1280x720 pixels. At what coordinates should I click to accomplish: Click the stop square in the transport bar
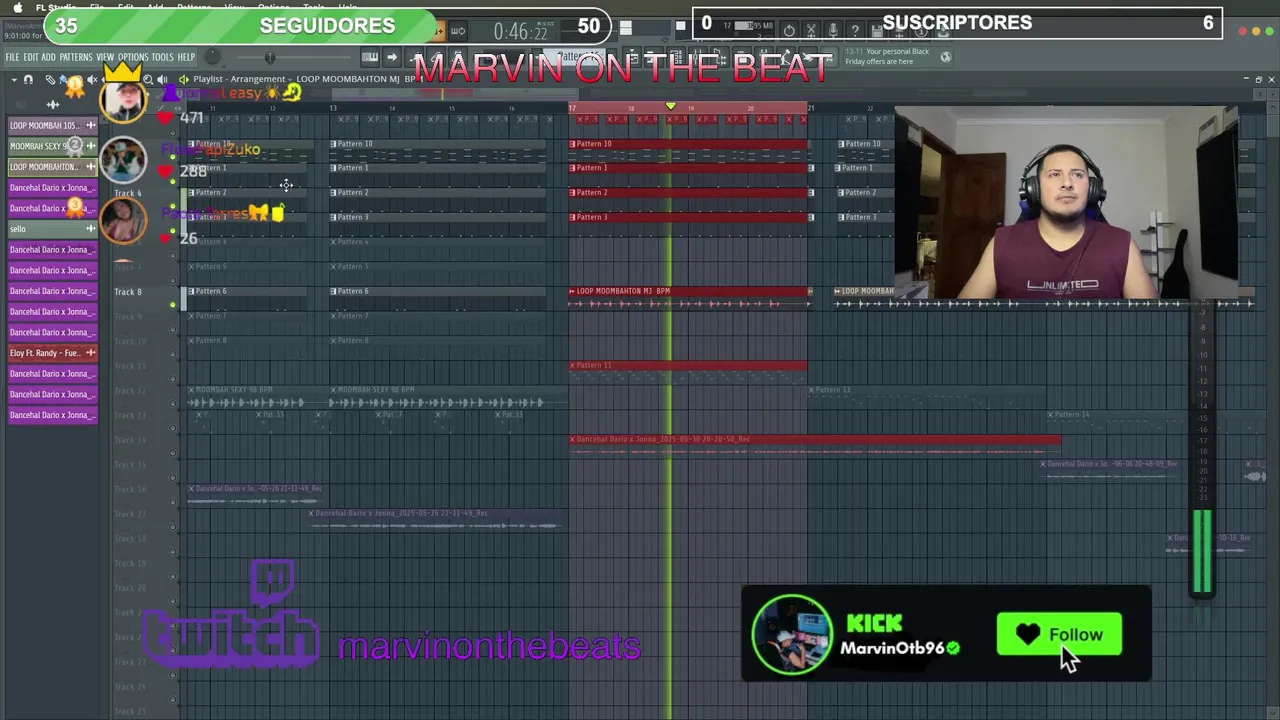click(680, 26)
